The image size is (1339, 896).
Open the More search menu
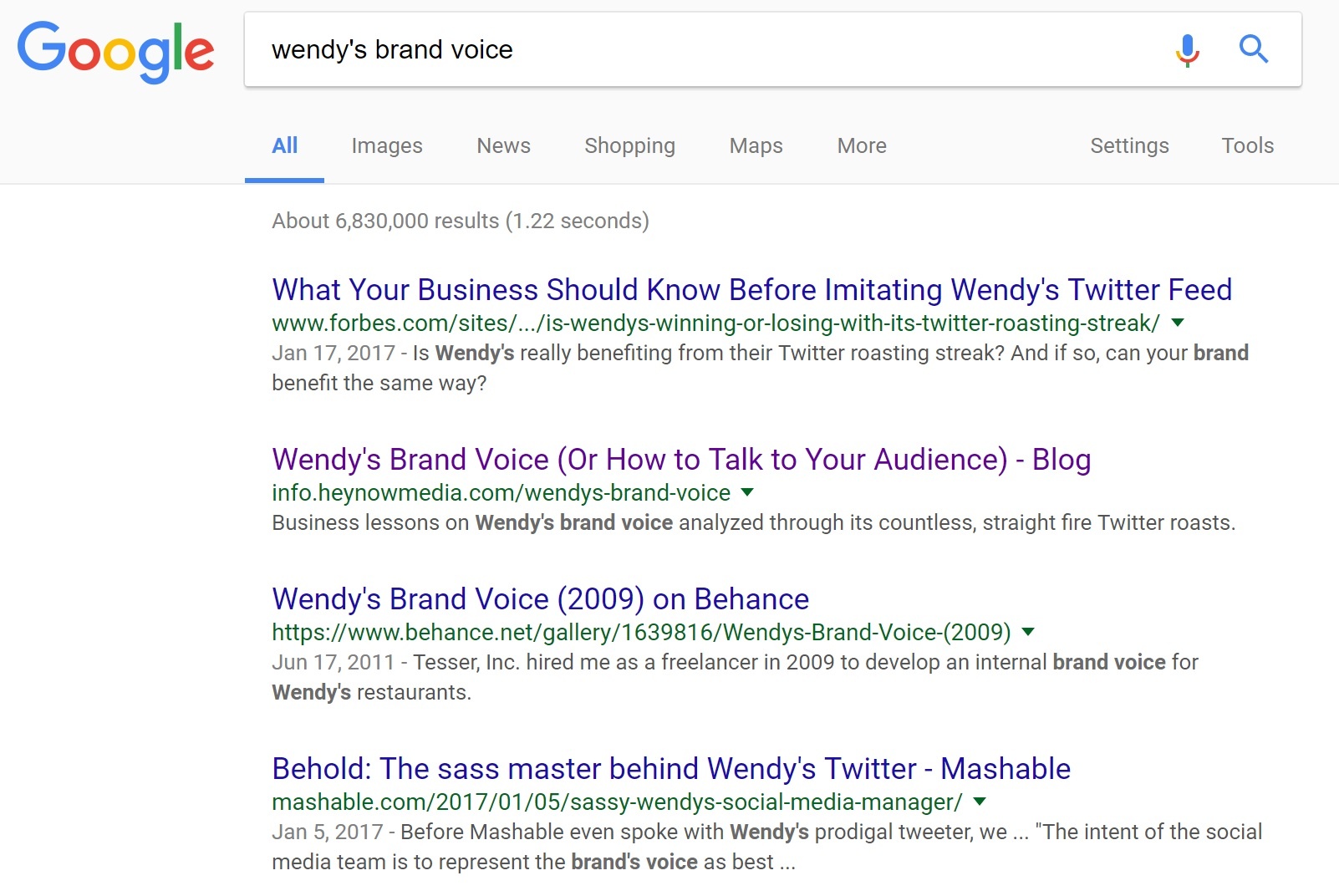coord(862,145)
